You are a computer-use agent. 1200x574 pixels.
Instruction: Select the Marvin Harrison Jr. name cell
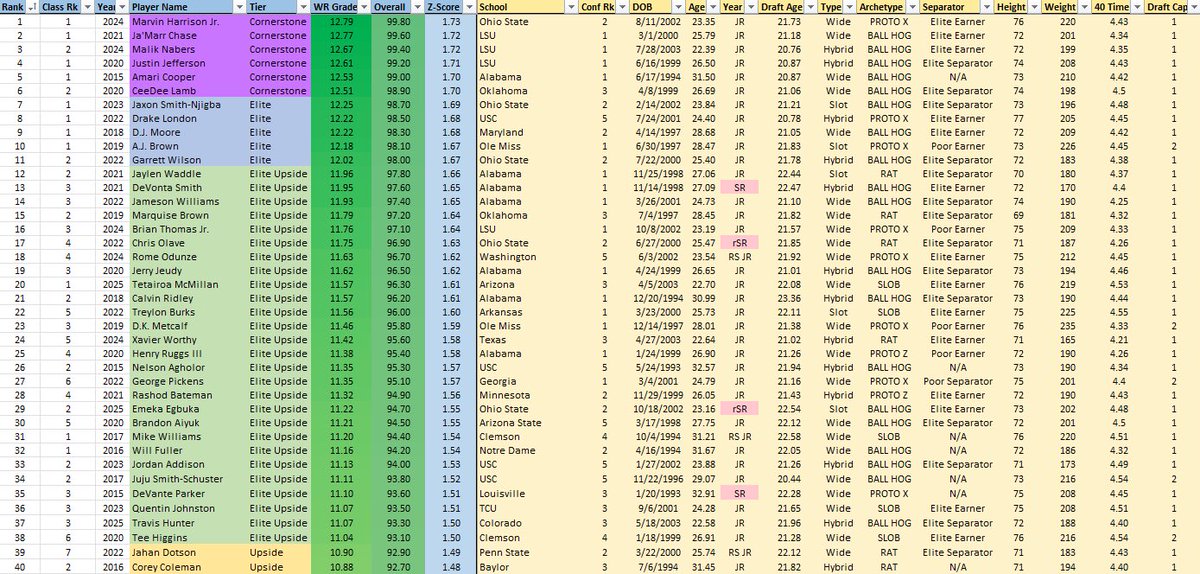[187, 20]
